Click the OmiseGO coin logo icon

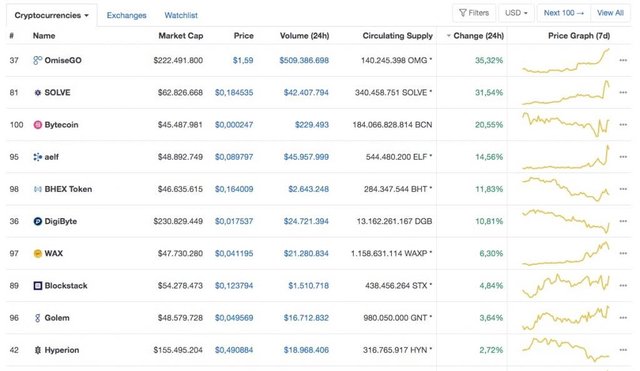click(x=38, y=60)
